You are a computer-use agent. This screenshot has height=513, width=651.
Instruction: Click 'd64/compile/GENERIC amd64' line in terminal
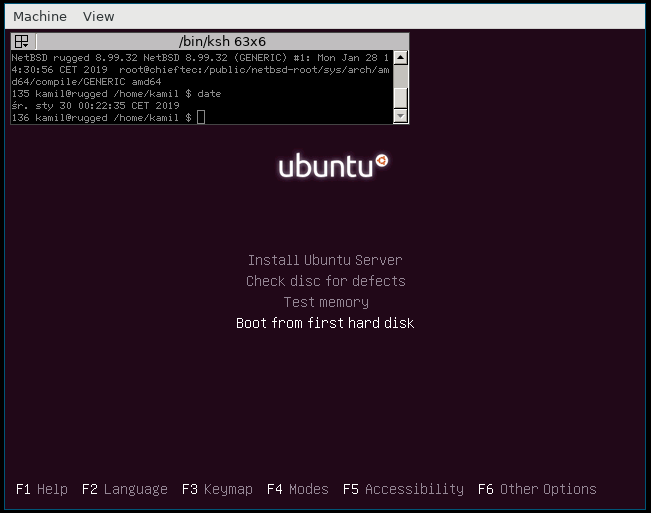[86, 82]
